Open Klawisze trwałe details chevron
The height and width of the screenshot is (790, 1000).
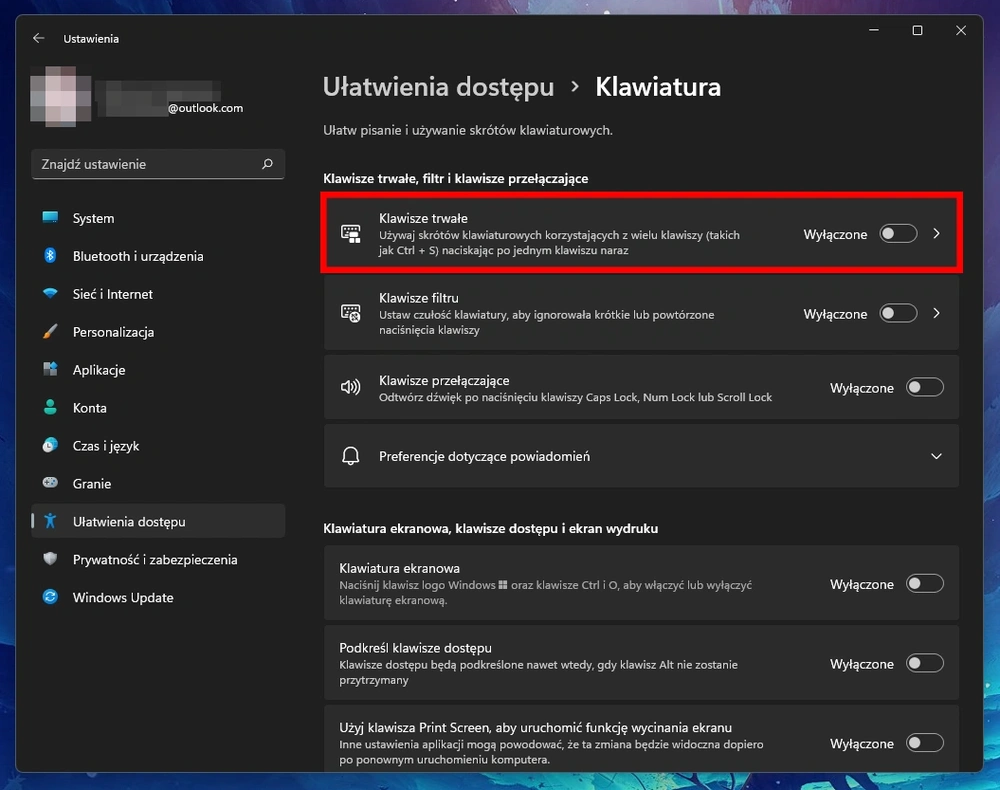[x=936, y=234]
